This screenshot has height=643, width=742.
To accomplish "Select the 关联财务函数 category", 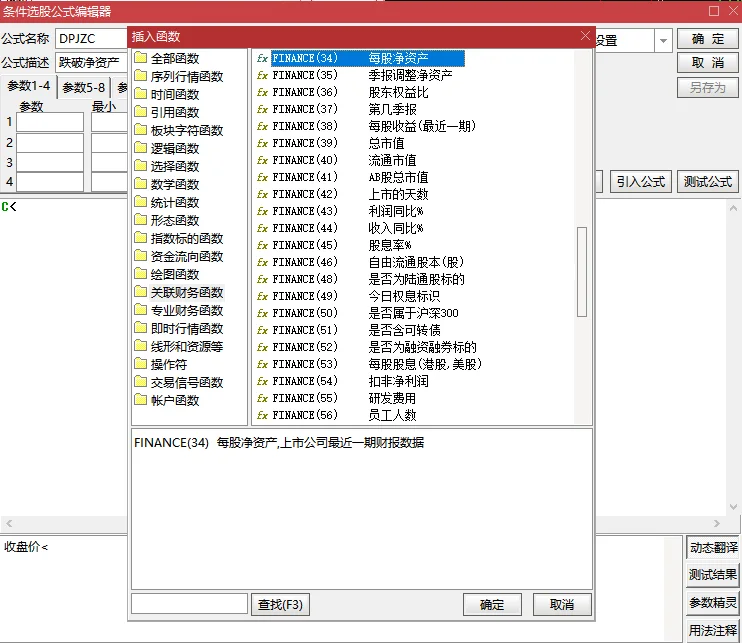I will tap(187, 292).
